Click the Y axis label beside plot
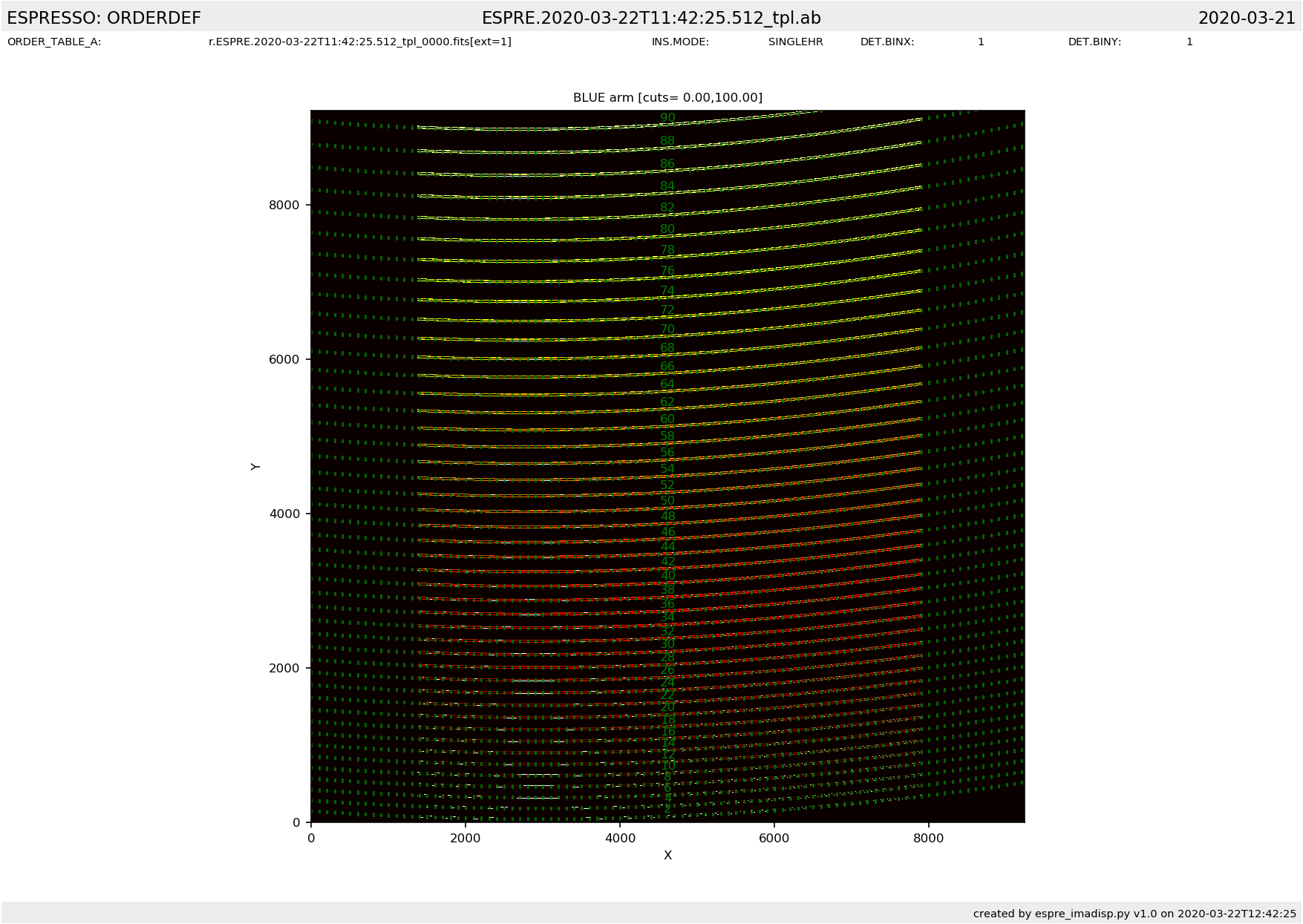This screenshot has width=1303, height=924. (255, 467)
